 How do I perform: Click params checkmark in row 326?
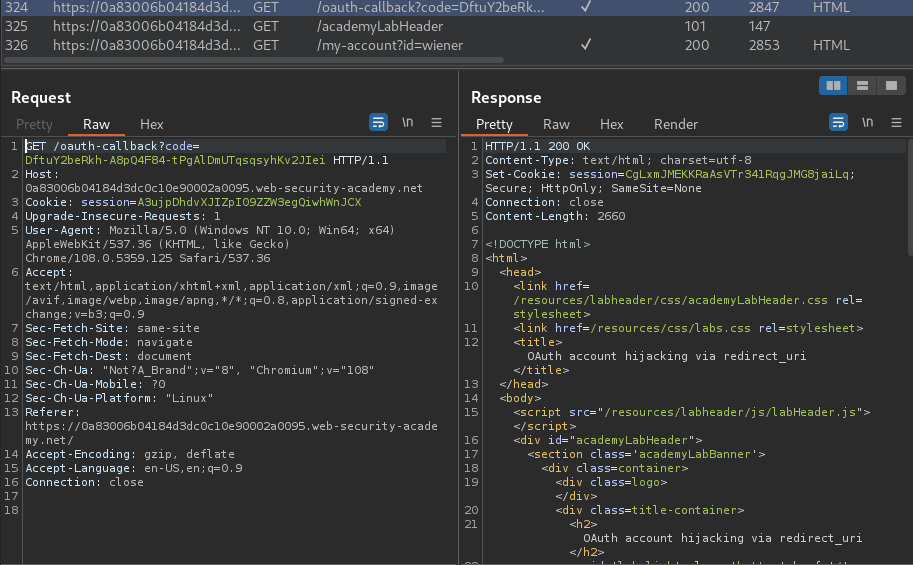(x=586, y=44)
